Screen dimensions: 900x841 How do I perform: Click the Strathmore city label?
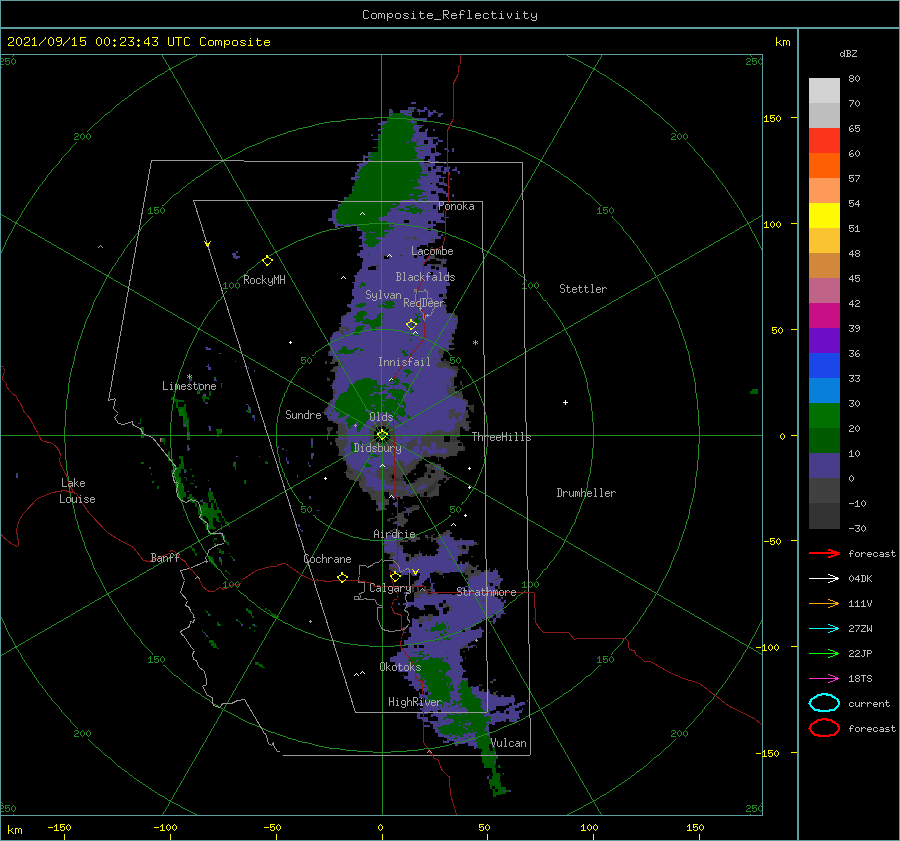486,591
